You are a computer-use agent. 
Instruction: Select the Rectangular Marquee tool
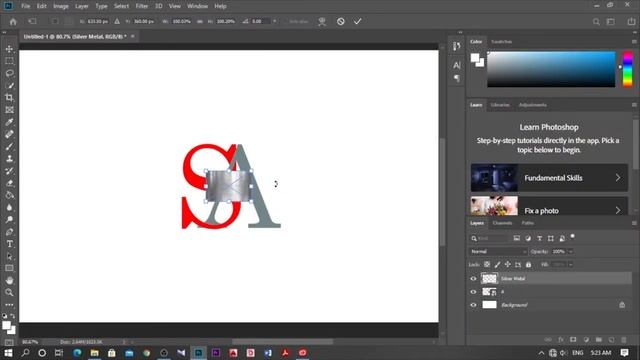(9, 61)
